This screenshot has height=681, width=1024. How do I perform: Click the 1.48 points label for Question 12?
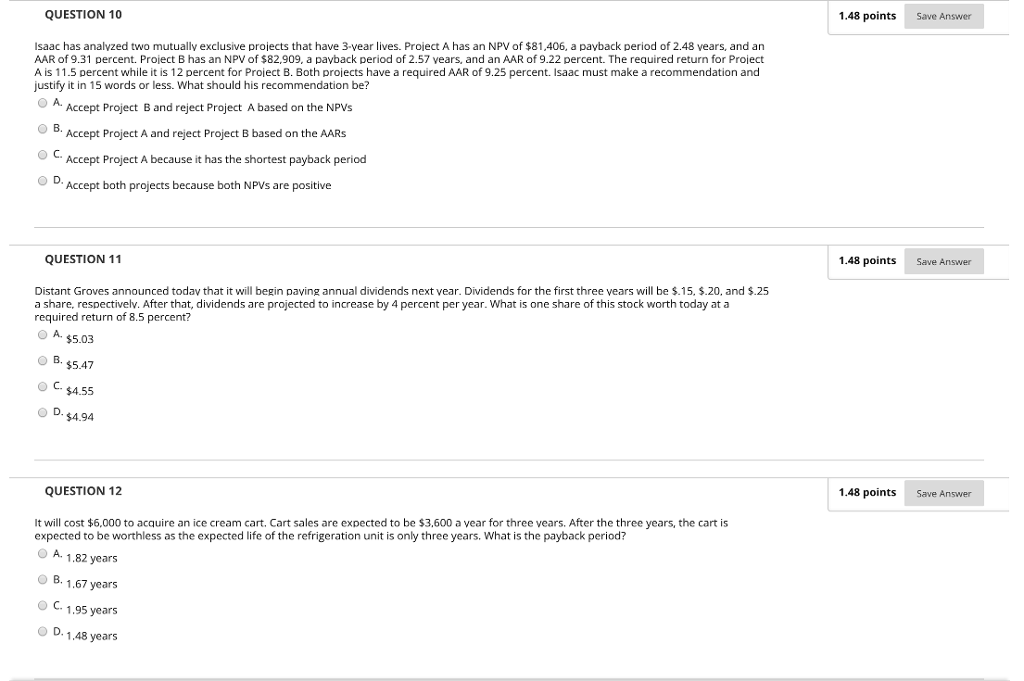[x=865, y=491]
